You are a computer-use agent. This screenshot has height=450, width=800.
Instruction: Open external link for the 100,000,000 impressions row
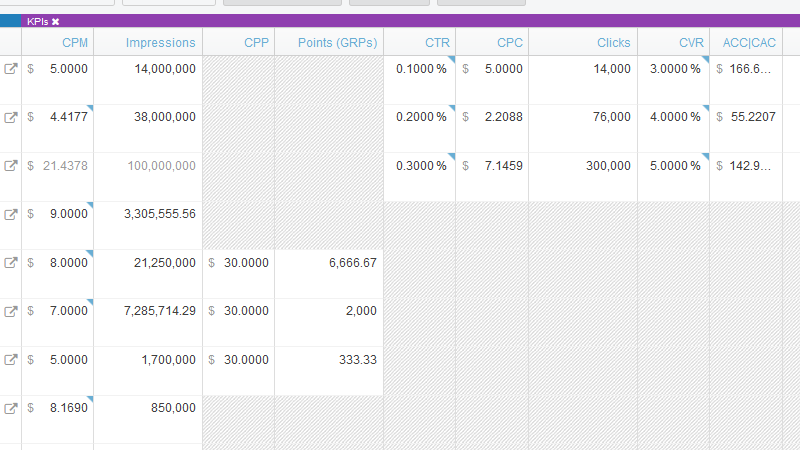[11, 166]
